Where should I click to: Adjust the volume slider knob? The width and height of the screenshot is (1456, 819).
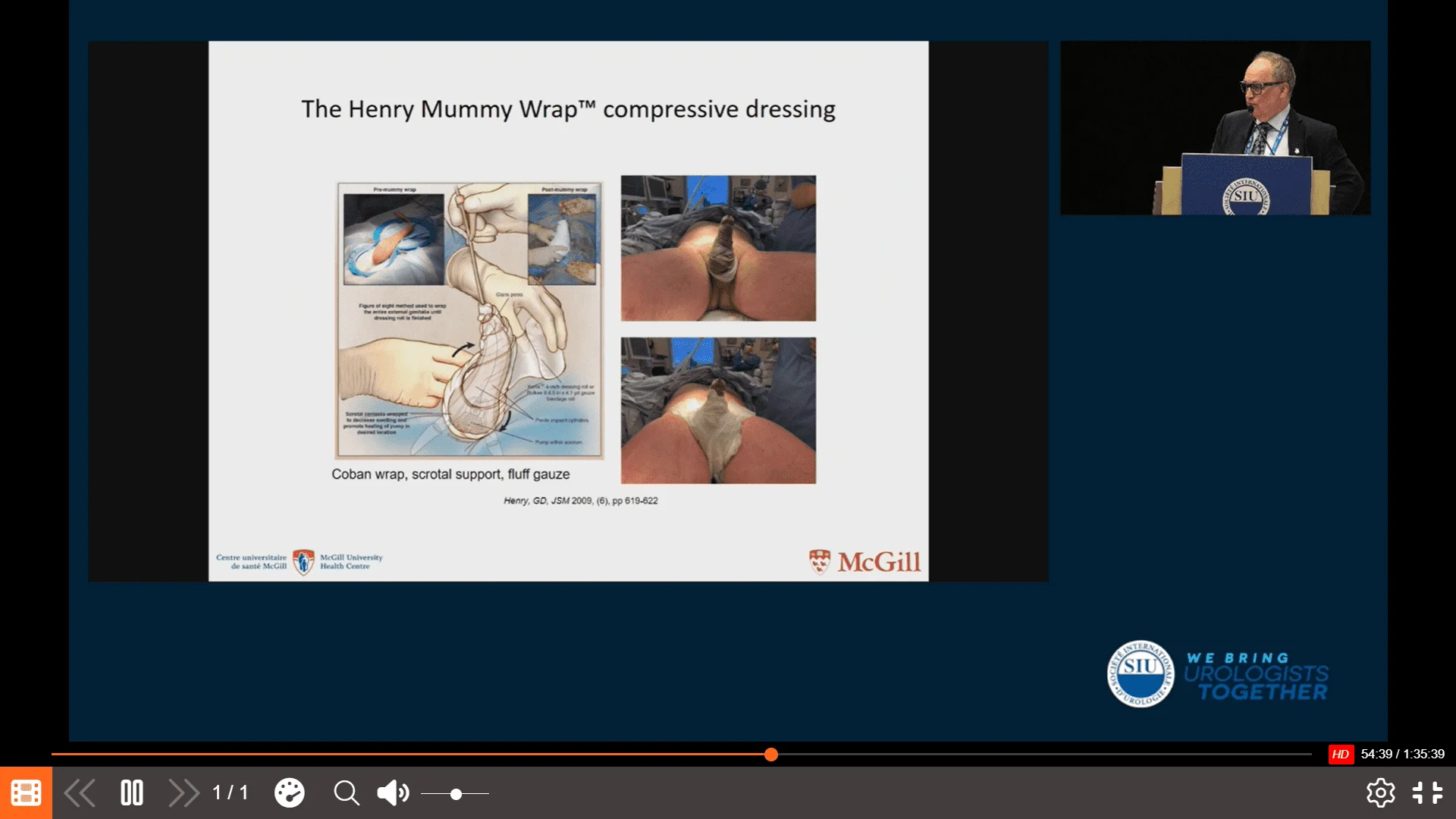456,794
